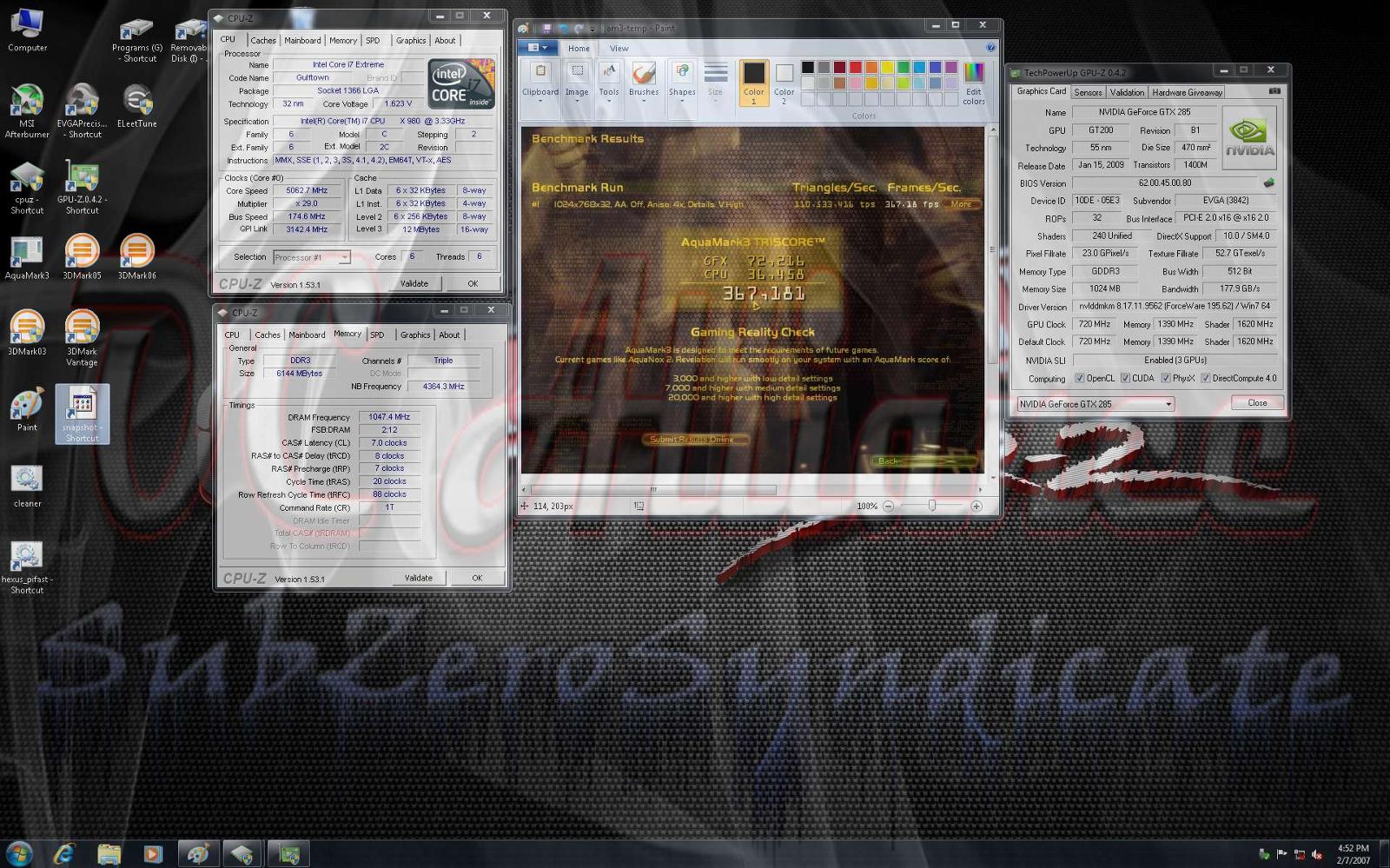
Task: Click the Save icon in Paint's title bar
Action: point(546,29)
